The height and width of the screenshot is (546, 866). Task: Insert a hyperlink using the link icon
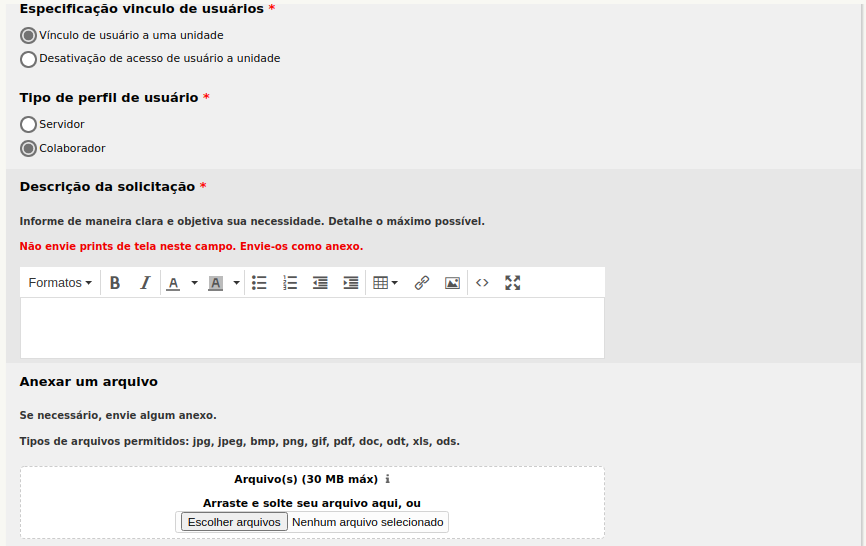pos(422,283)
